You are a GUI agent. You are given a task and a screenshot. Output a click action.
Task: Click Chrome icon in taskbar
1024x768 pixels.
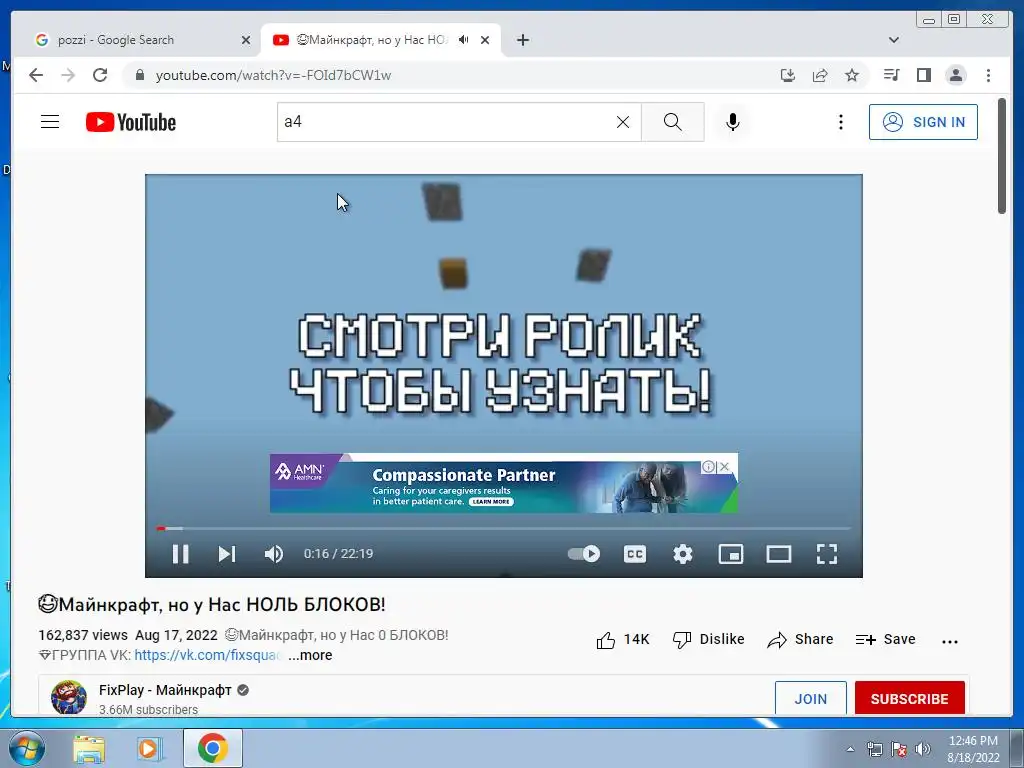212,748
